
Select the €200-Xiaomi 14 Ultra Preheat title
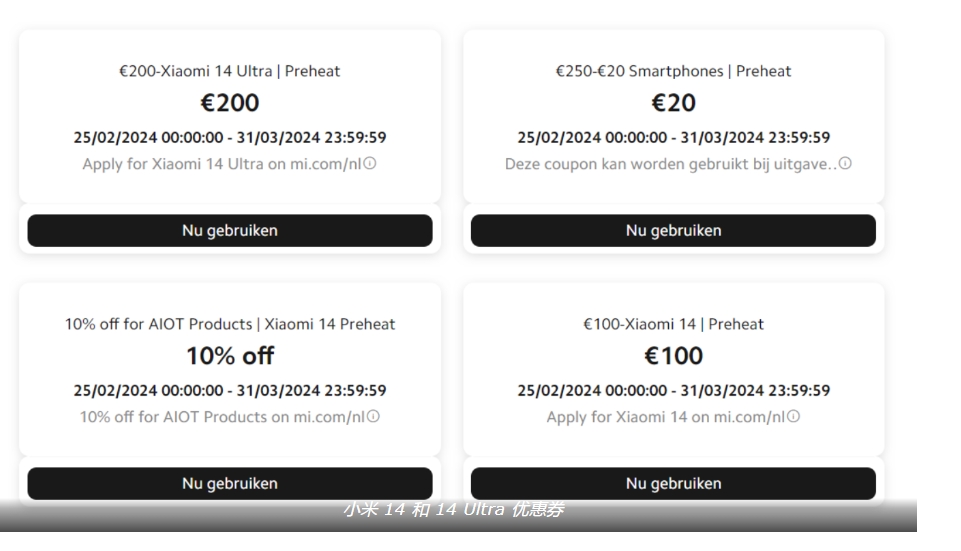point(230,71)
